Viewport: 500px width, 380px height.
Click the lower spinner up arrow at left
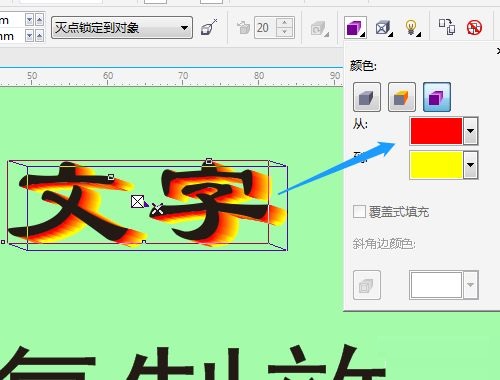tap(39, 35)
